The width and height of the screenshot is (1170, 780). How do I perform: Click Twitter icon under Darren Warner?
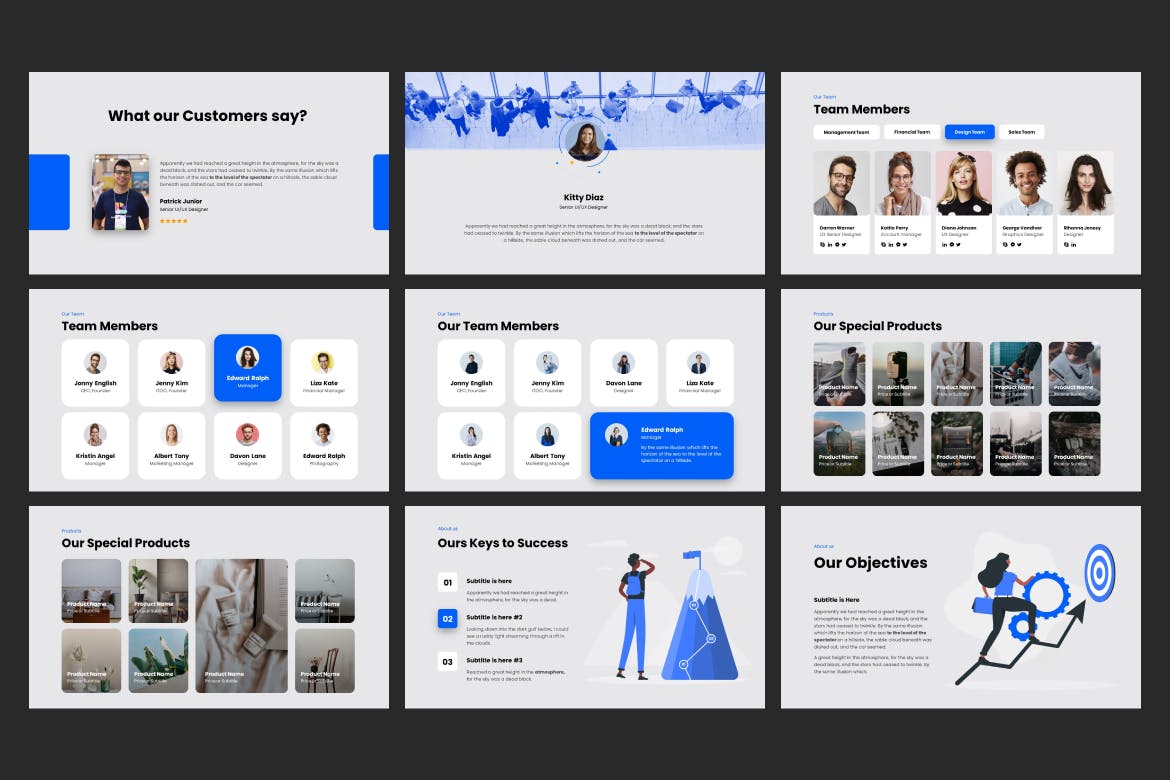click(843, 244)
